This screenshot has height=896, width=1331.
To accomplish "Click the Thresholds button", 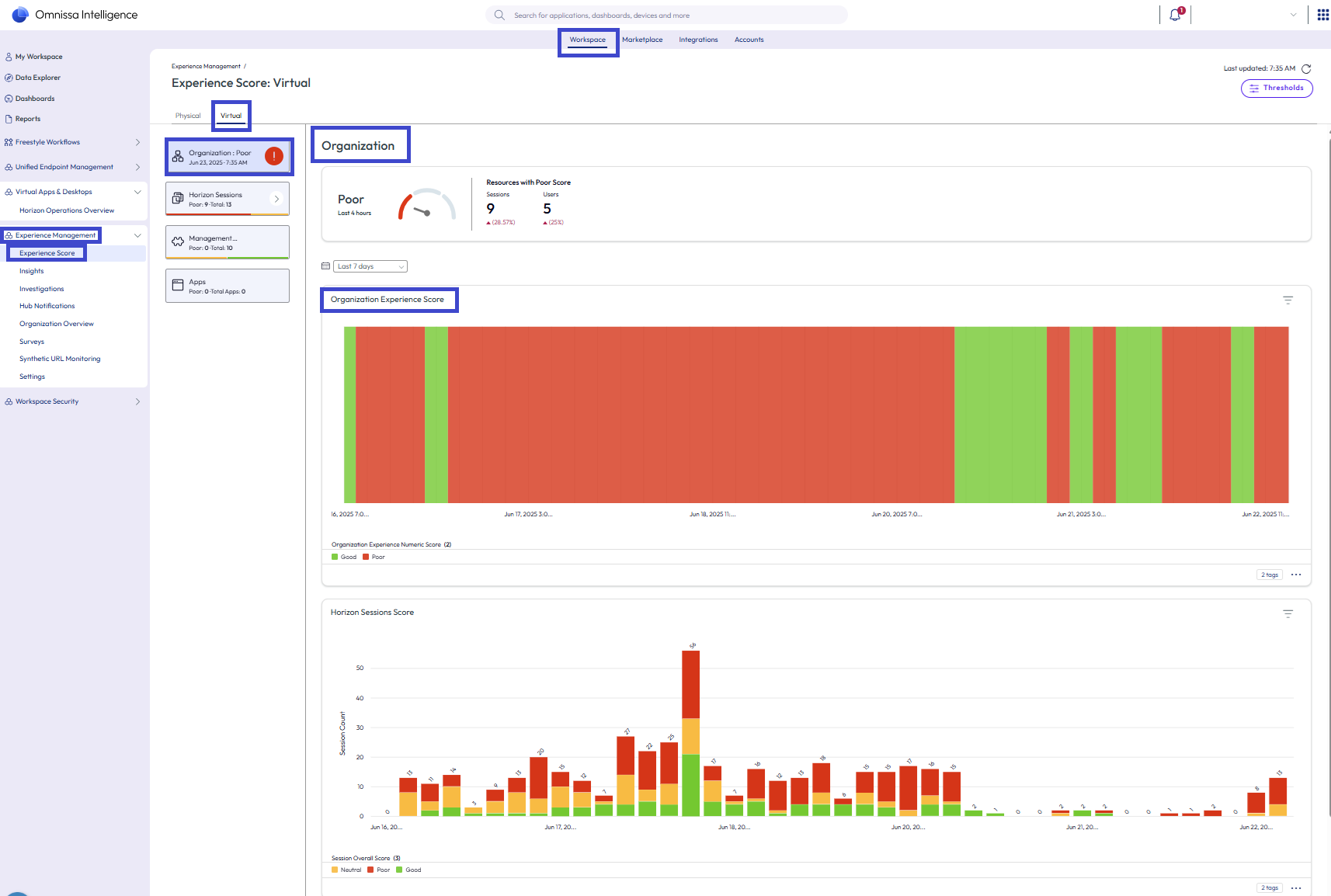I will click(x=1277, y=88).
